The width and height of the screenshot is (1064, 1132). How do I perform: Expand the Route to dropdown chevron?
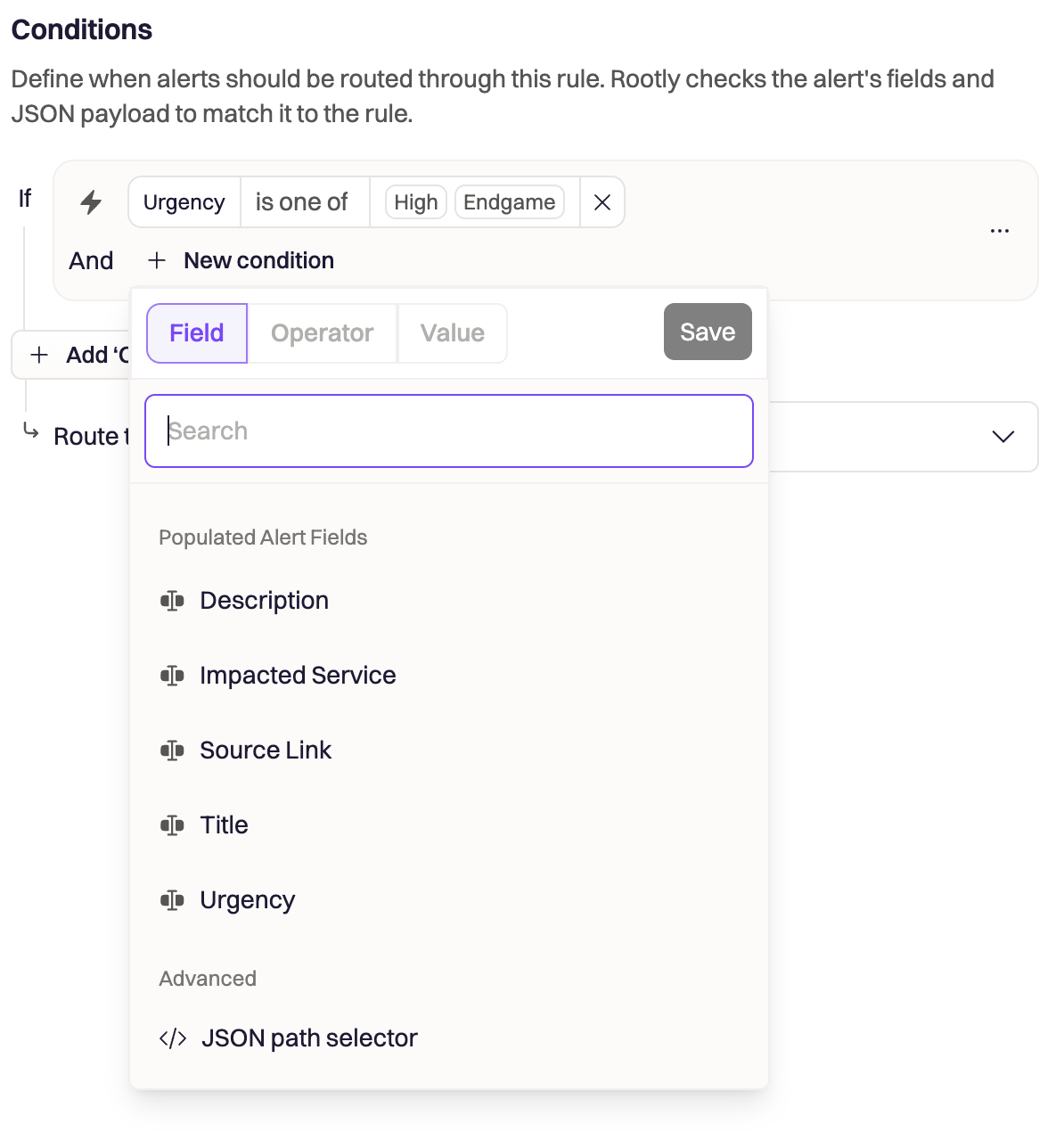point(1003,437)
